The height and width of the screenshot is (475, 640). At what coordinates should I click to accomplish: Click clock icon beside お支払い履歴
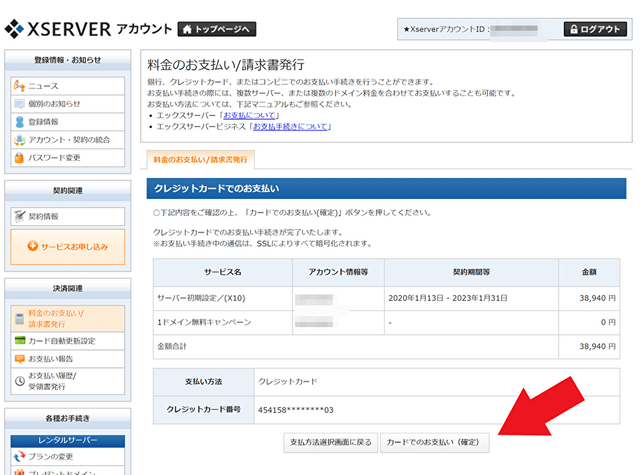[x=20, y=381]
